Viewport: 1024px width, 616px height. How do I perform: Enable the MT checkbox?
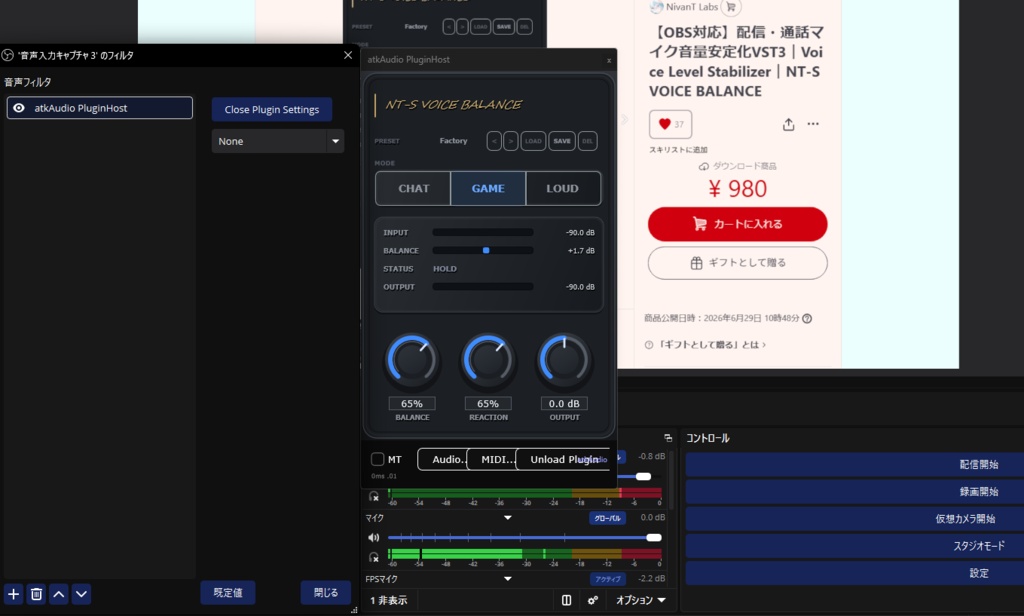[377, 459]
